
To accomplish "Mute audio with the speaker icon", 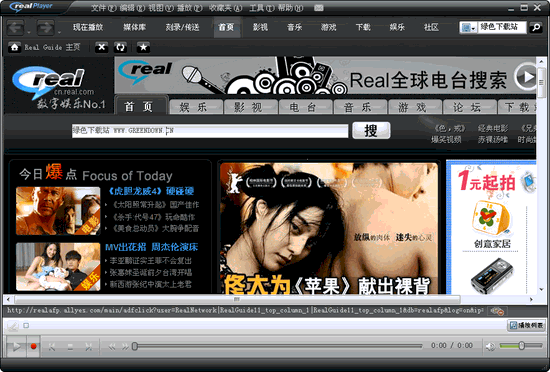I will click(490, 347).
